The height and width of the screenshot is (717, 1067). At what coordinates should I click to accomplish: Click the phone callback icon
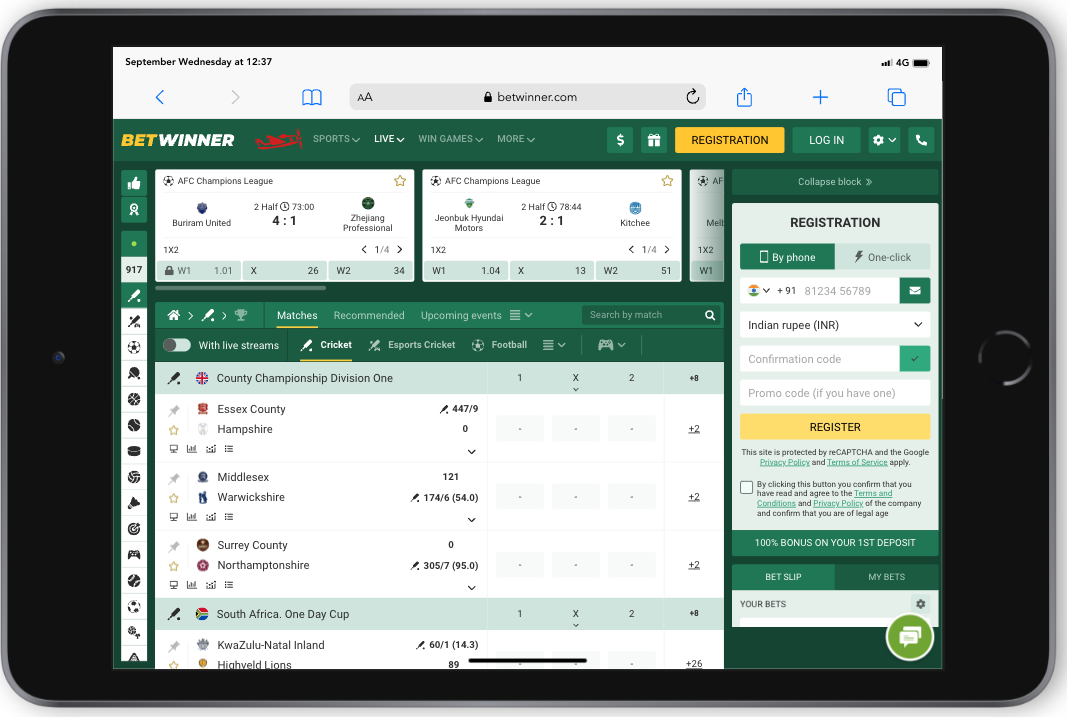tap(921, 140)
